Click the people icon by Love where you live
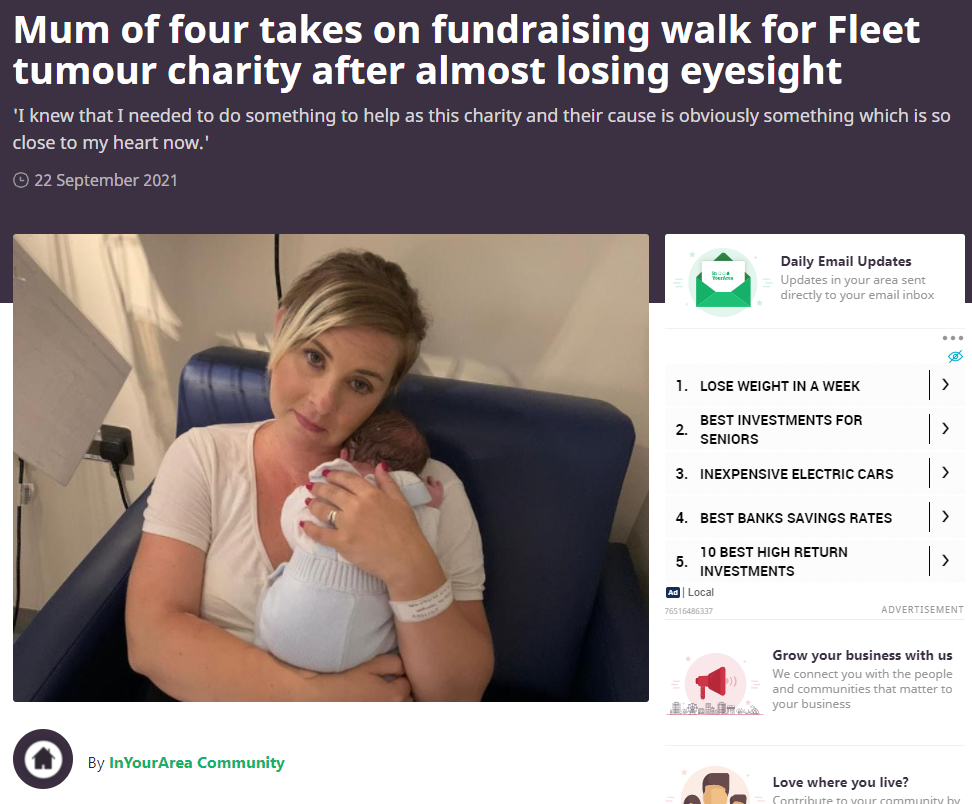 (x=715, y=785)
